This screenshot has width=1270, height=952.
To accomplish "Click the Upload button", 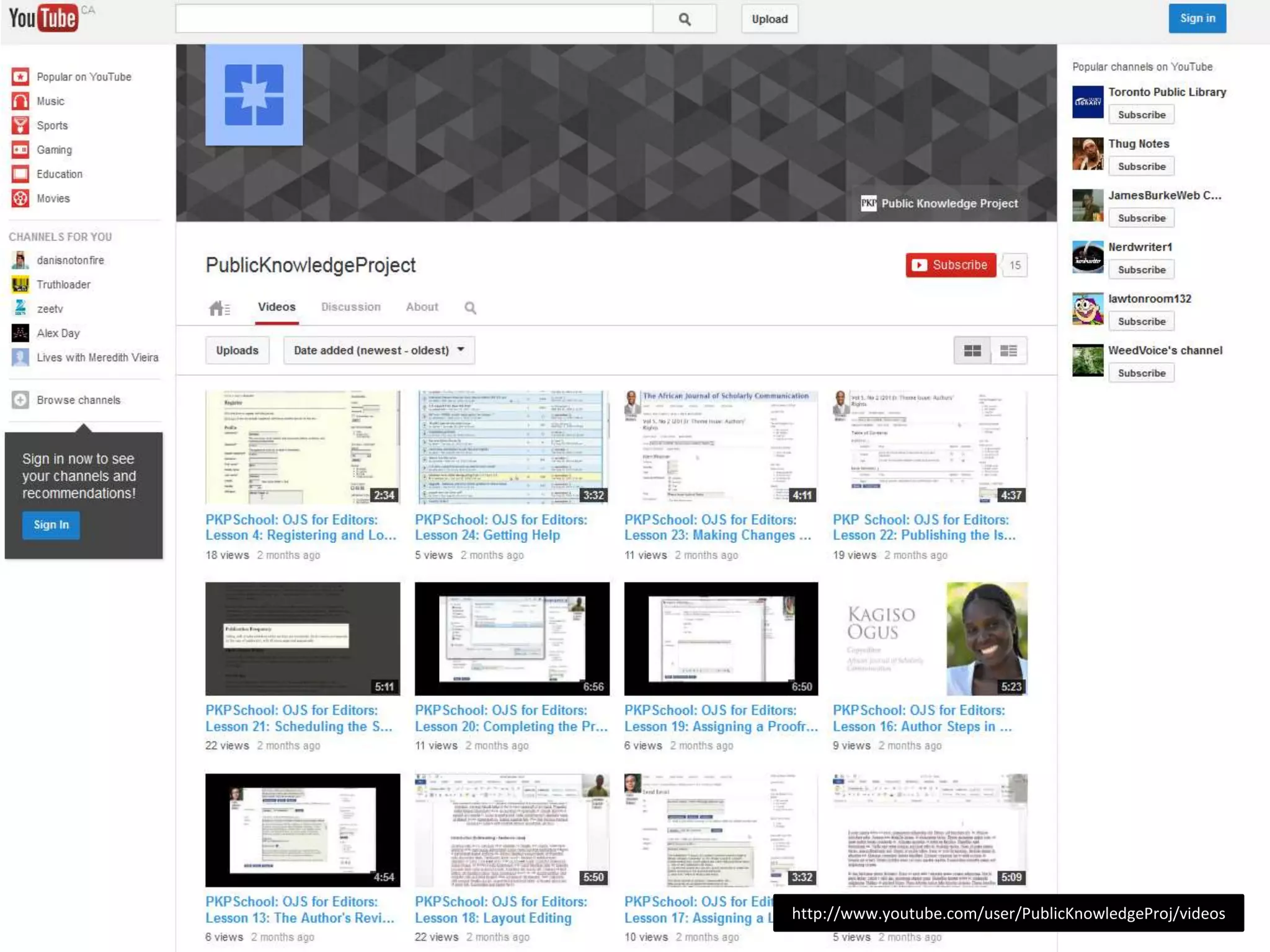I will [x=770, y=19].
